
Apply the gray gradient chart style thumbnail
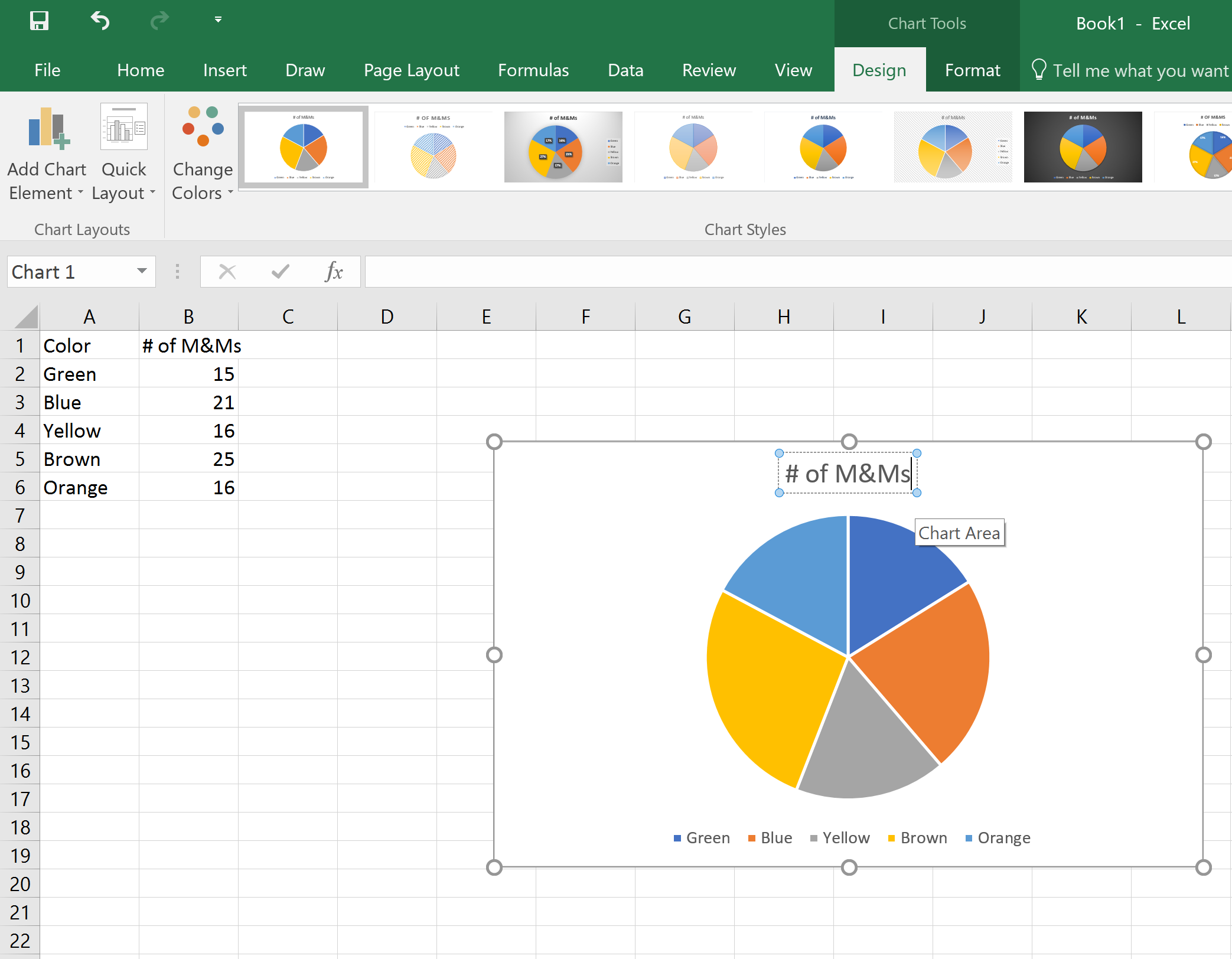[563, 147]
